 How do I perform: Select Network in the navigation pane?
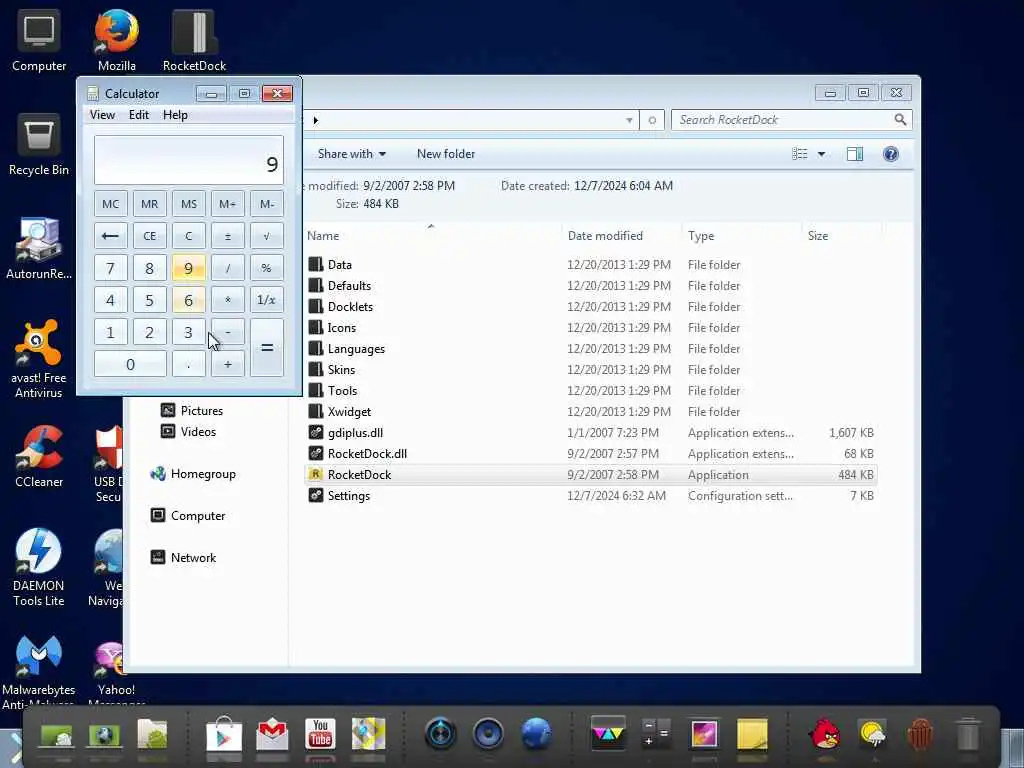tap(184, 558)
